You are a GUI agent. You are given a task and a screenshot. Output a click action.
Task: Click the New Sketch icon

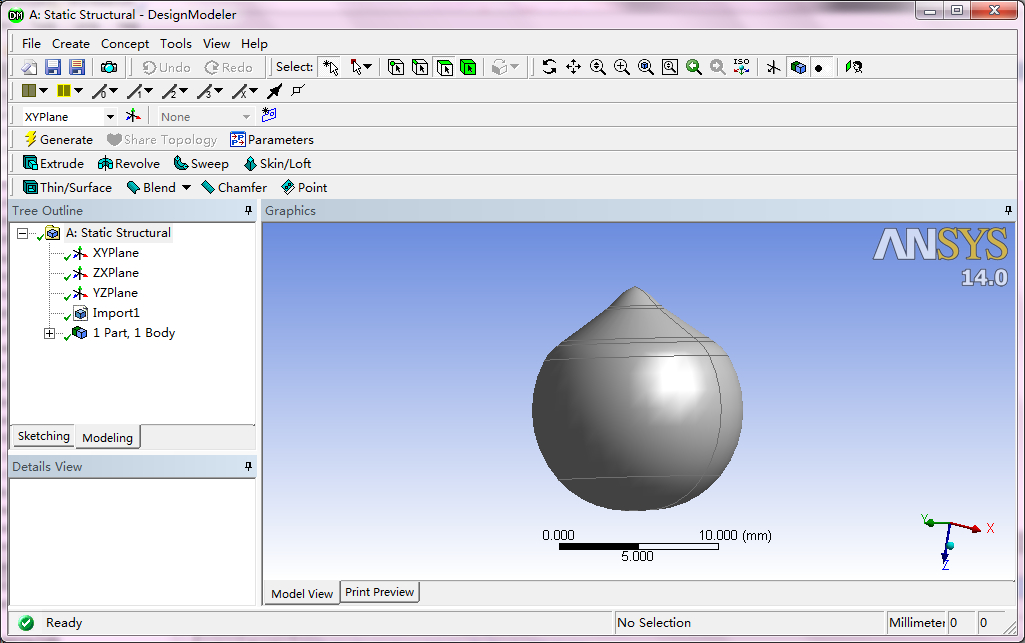(269, 115)
